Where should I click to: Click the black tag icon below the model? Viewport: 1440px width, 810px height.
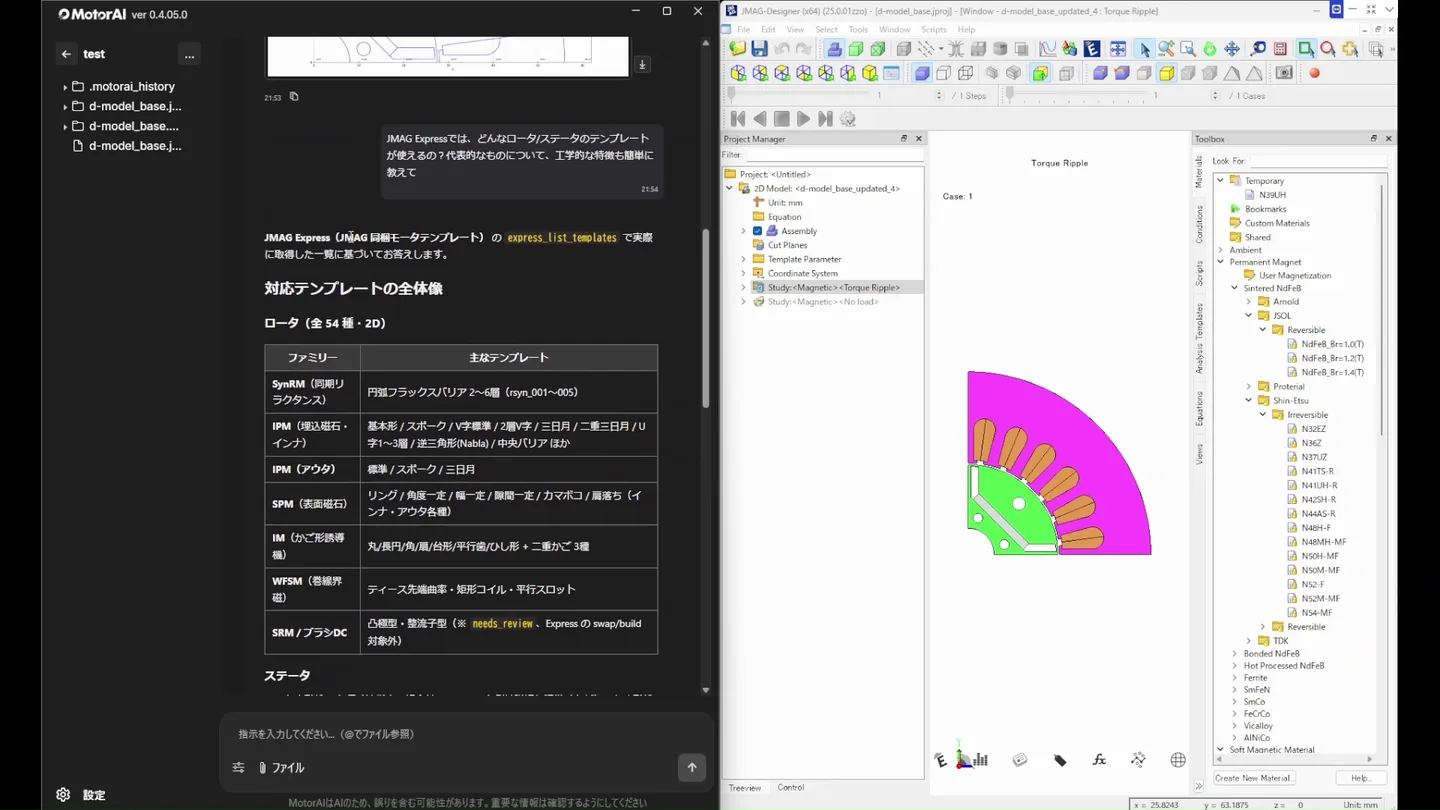tap(1060, 760)
